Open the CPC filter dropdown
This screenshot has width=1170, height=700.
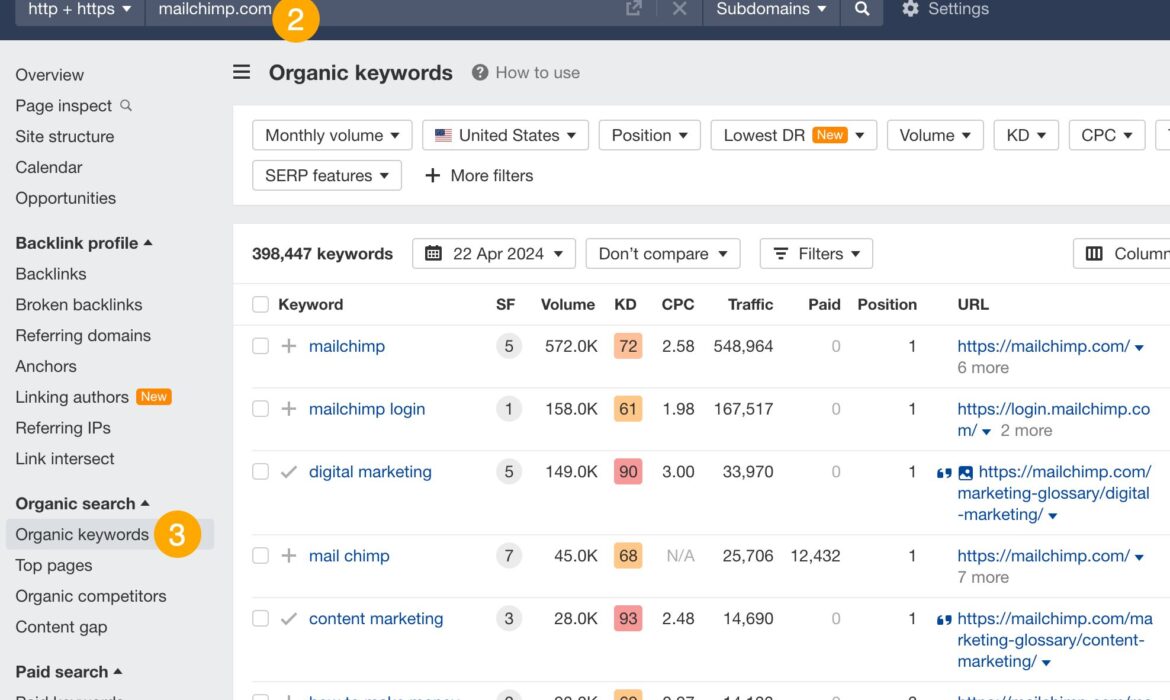tap(1107, 135)
